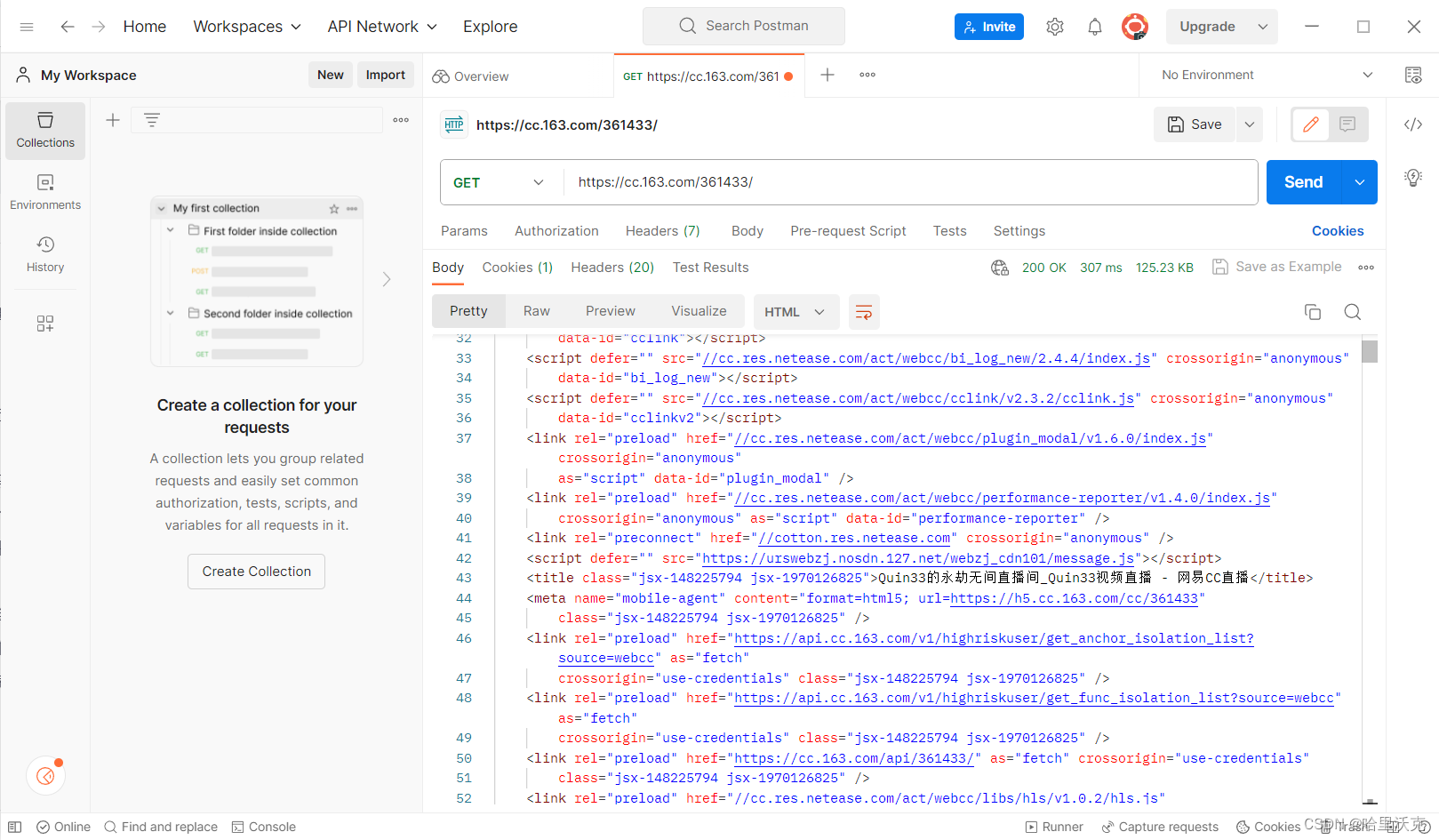Screen dimensions: 1439x840
Task: Open the Postbot assistant icon
Action: (45, 777)
